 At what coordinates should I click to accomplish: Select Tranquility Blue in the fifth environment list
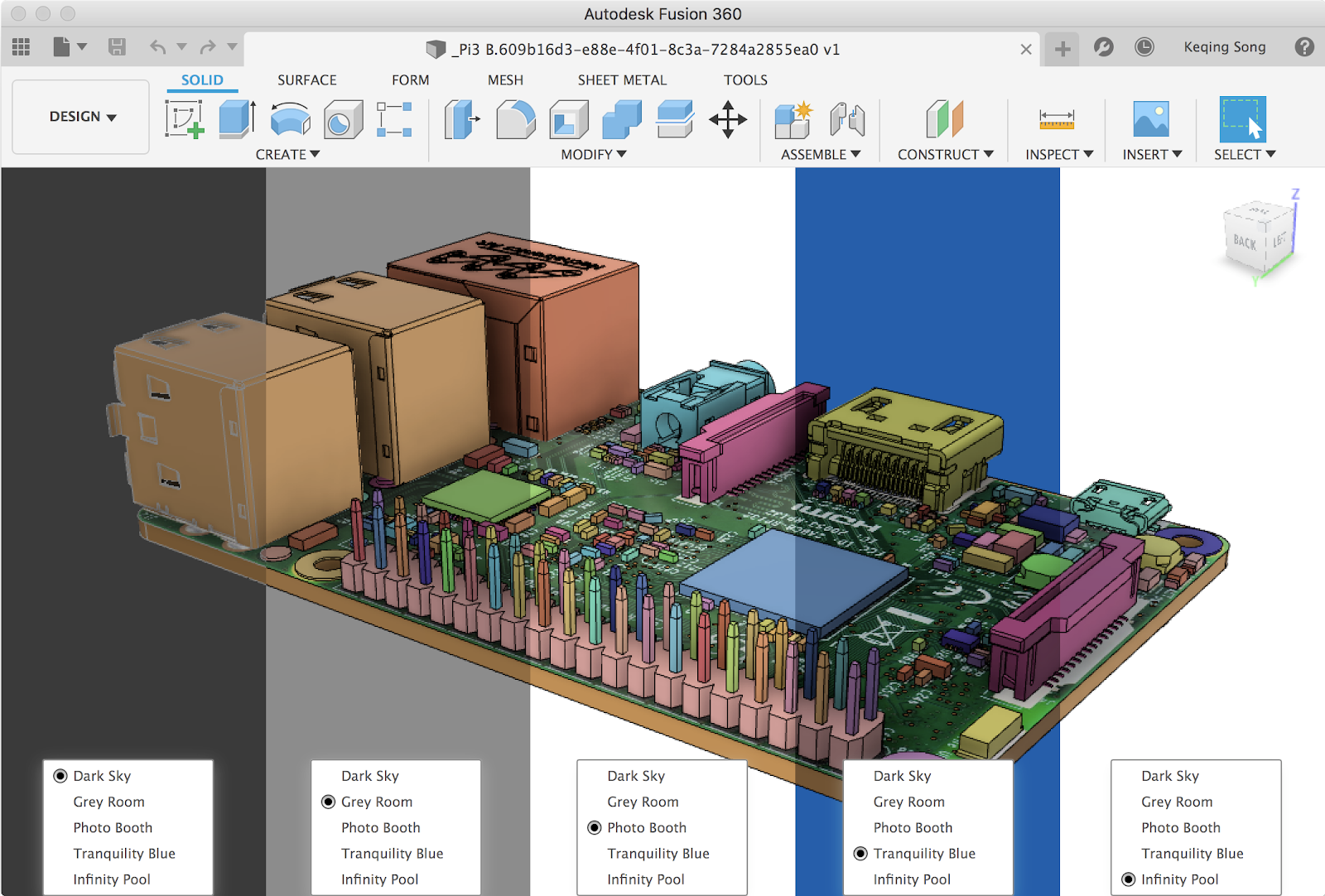tap(1192, 853)
